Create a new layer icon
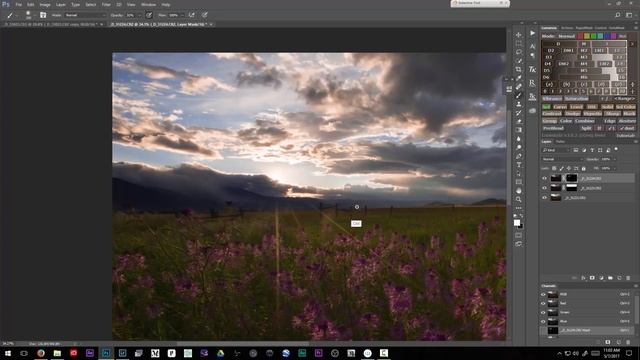Screen dimensions: 640x360 tap(619, 278)
